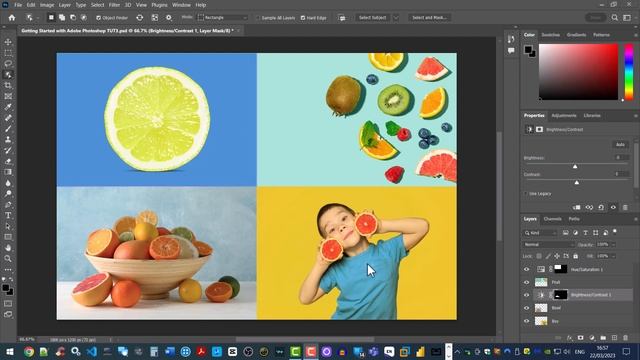640x360 pixels.
Task: Select the Crop tool
Action: (x=8, y=85)
